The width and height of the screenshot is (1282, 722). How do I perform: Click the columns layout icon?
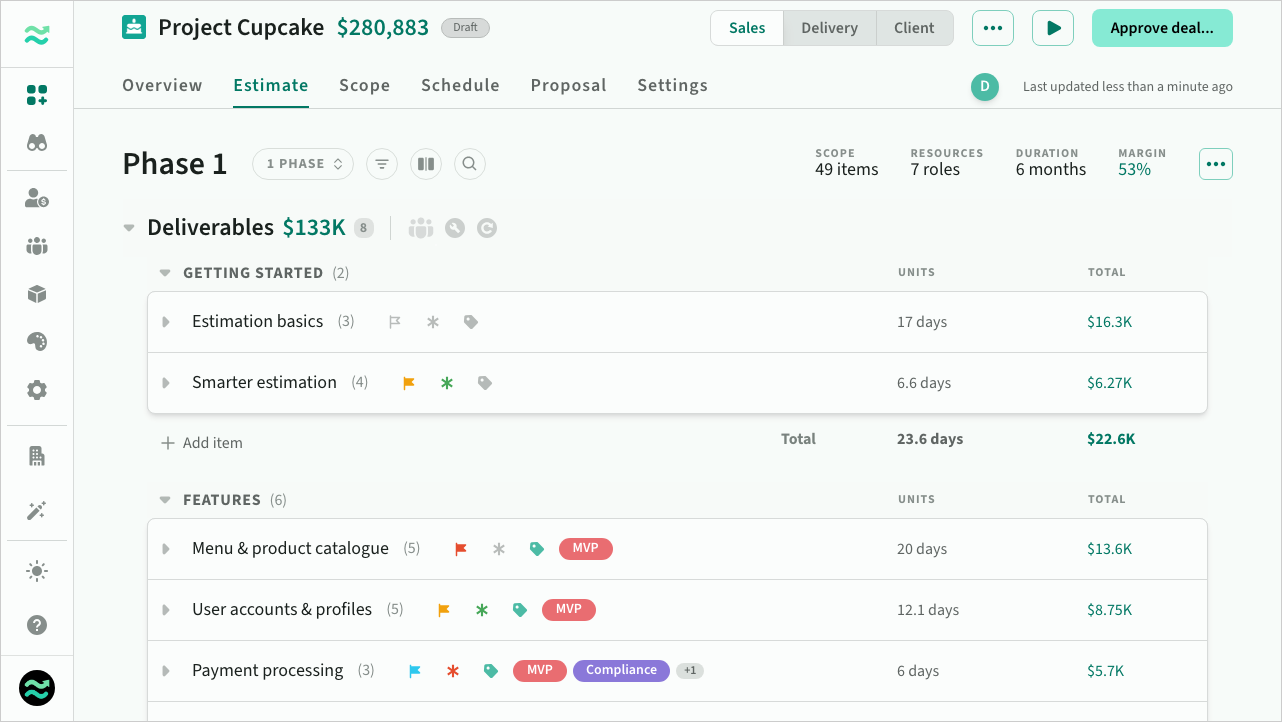pos(426,164)
